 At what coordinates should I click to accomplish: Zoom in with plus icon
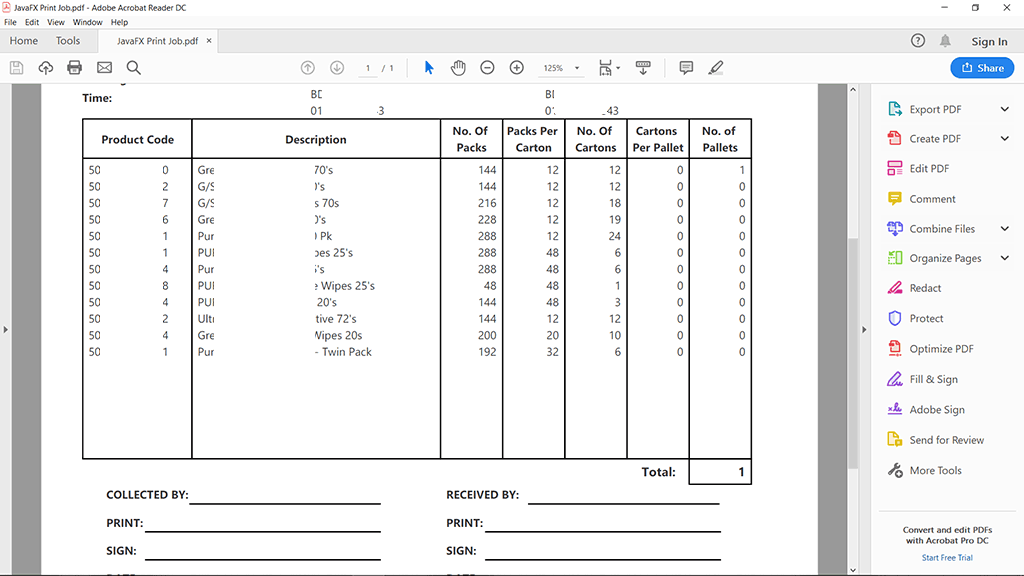(517, 67)
